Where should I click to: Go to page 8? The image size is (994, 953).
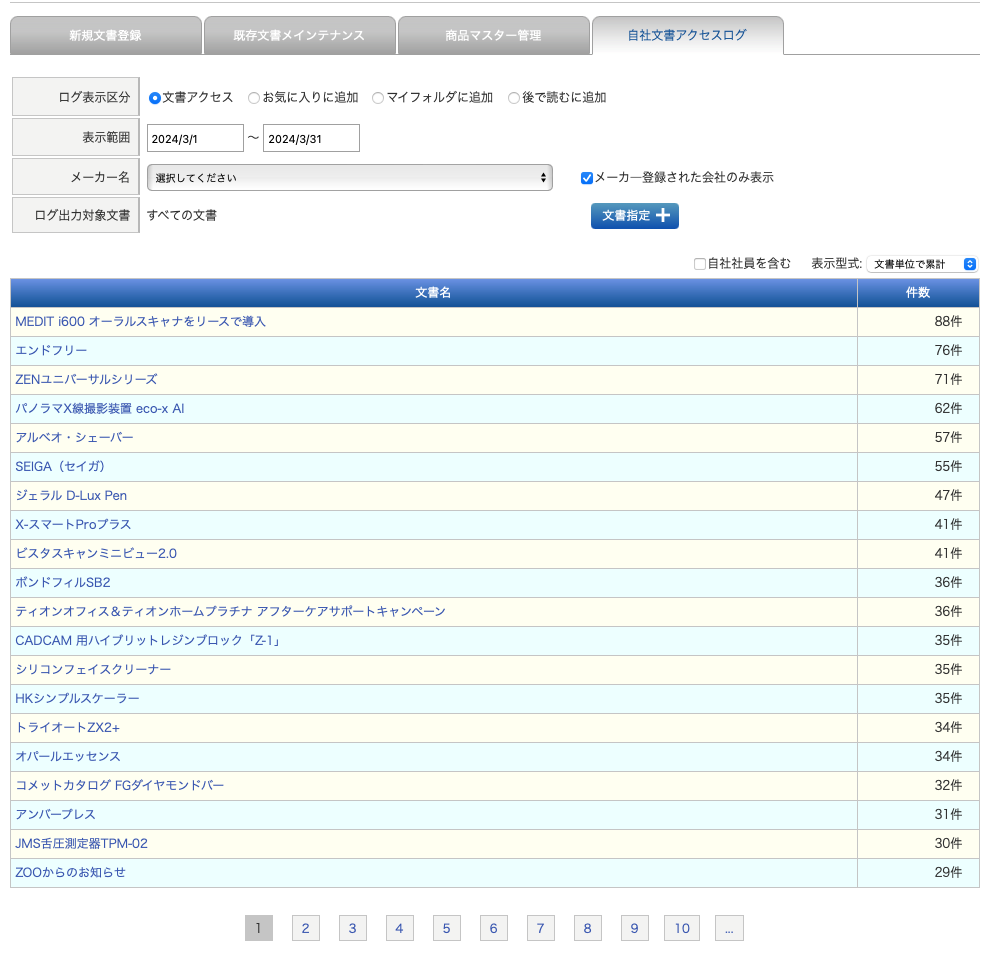(x=587, y=928)
